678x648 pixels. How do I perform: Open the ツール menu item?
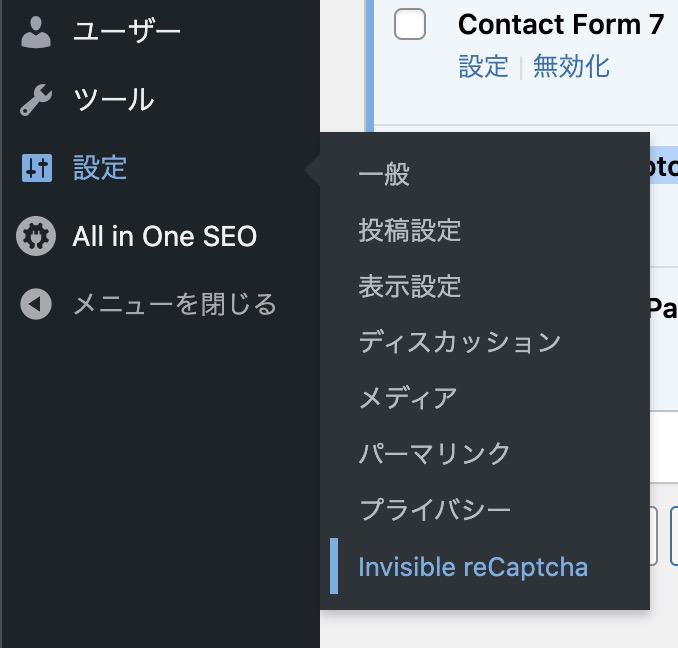point(113,100)
